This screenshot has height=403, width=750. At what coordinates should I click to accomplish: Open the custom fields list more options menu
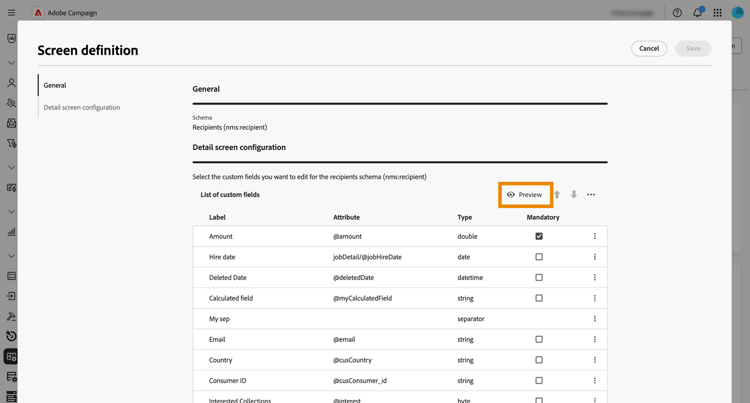[x=591, y=195]
